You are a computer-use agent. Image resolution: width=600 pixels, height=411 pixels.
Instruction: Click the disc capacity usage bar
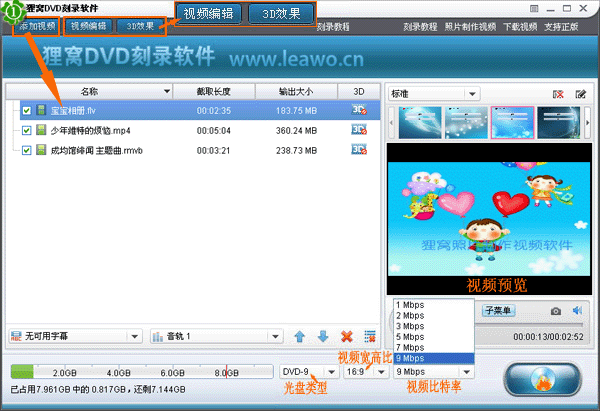point(142,372)
